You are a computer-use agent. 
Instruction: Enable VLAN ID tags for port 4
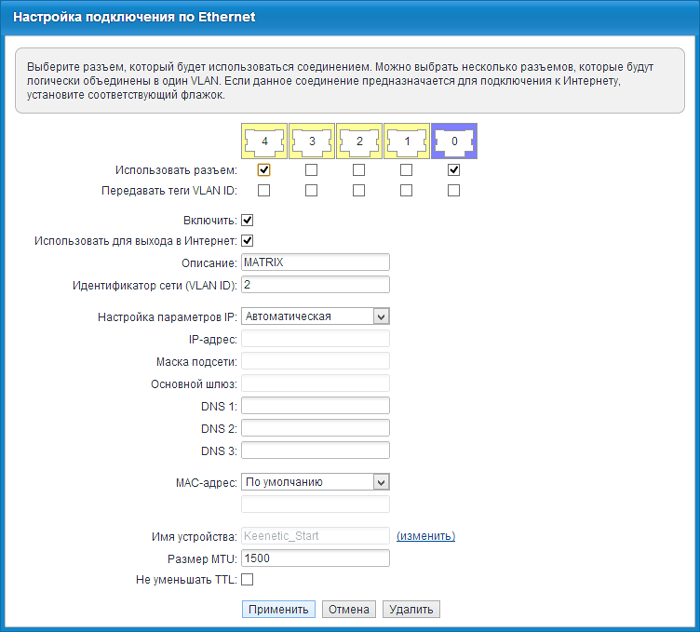[264, 191]
